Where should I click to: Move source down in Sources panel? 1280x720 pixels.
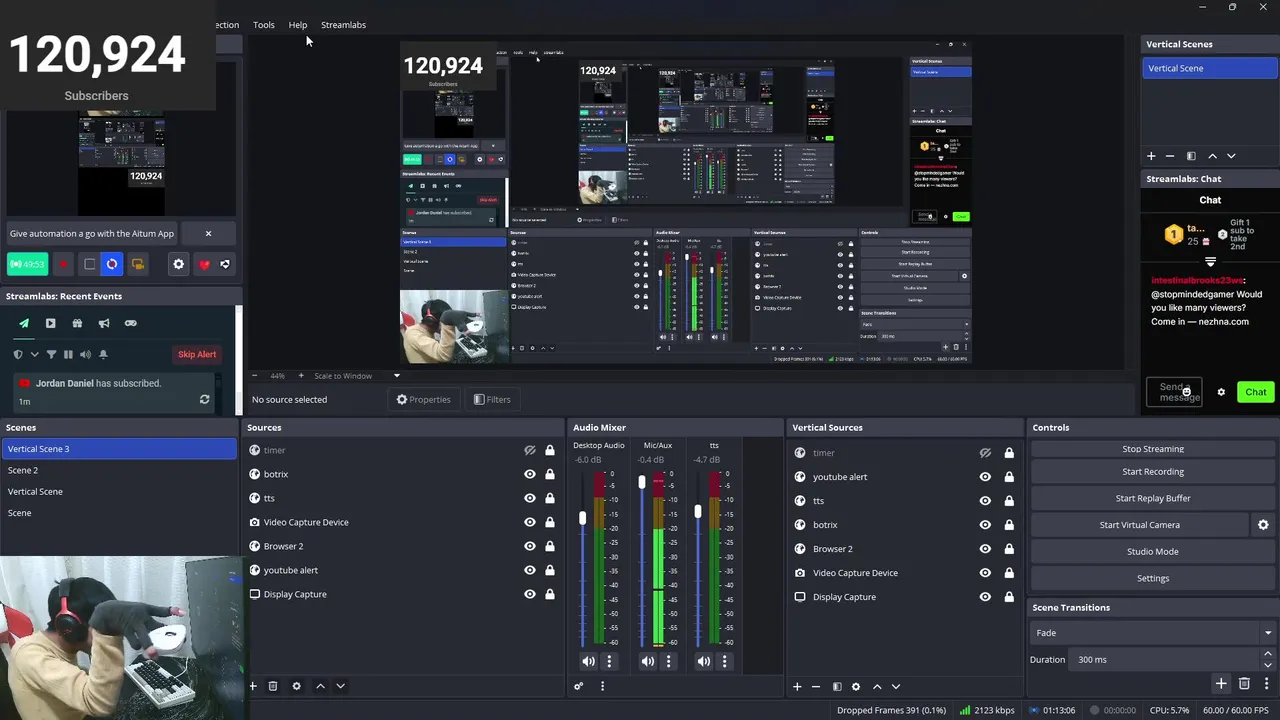point(340,686)
